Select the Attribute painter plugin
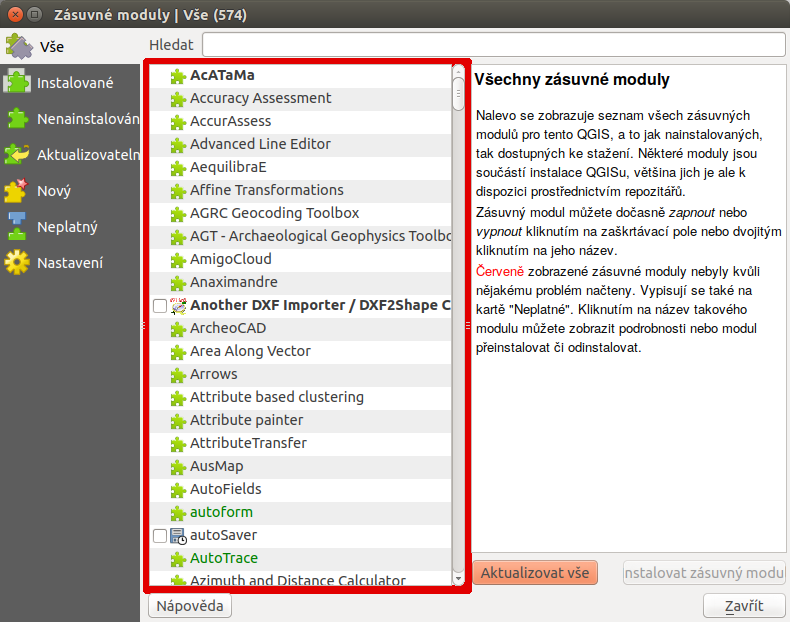The image size is (790, 622). point(300,421)
